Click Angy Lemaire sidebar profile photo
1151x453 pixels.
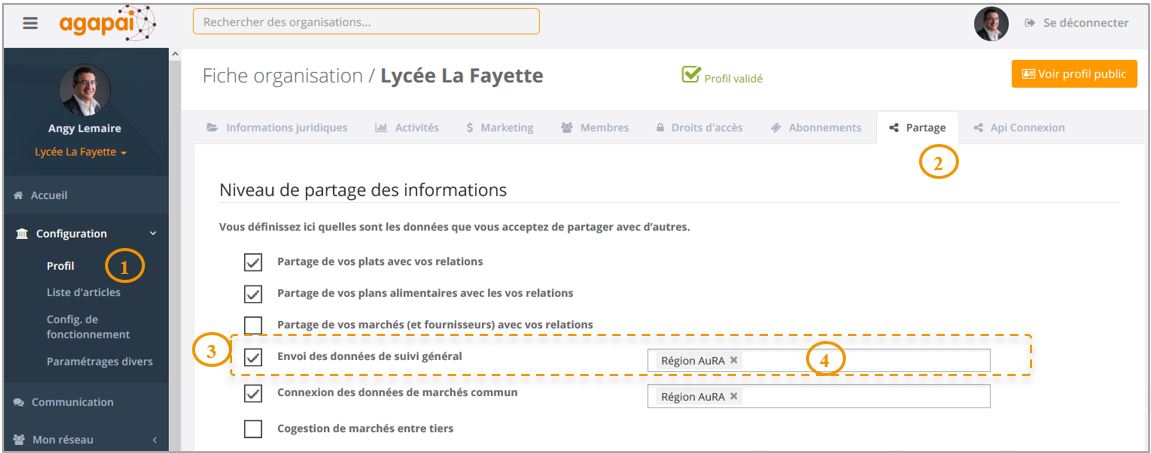coord(85,90)
